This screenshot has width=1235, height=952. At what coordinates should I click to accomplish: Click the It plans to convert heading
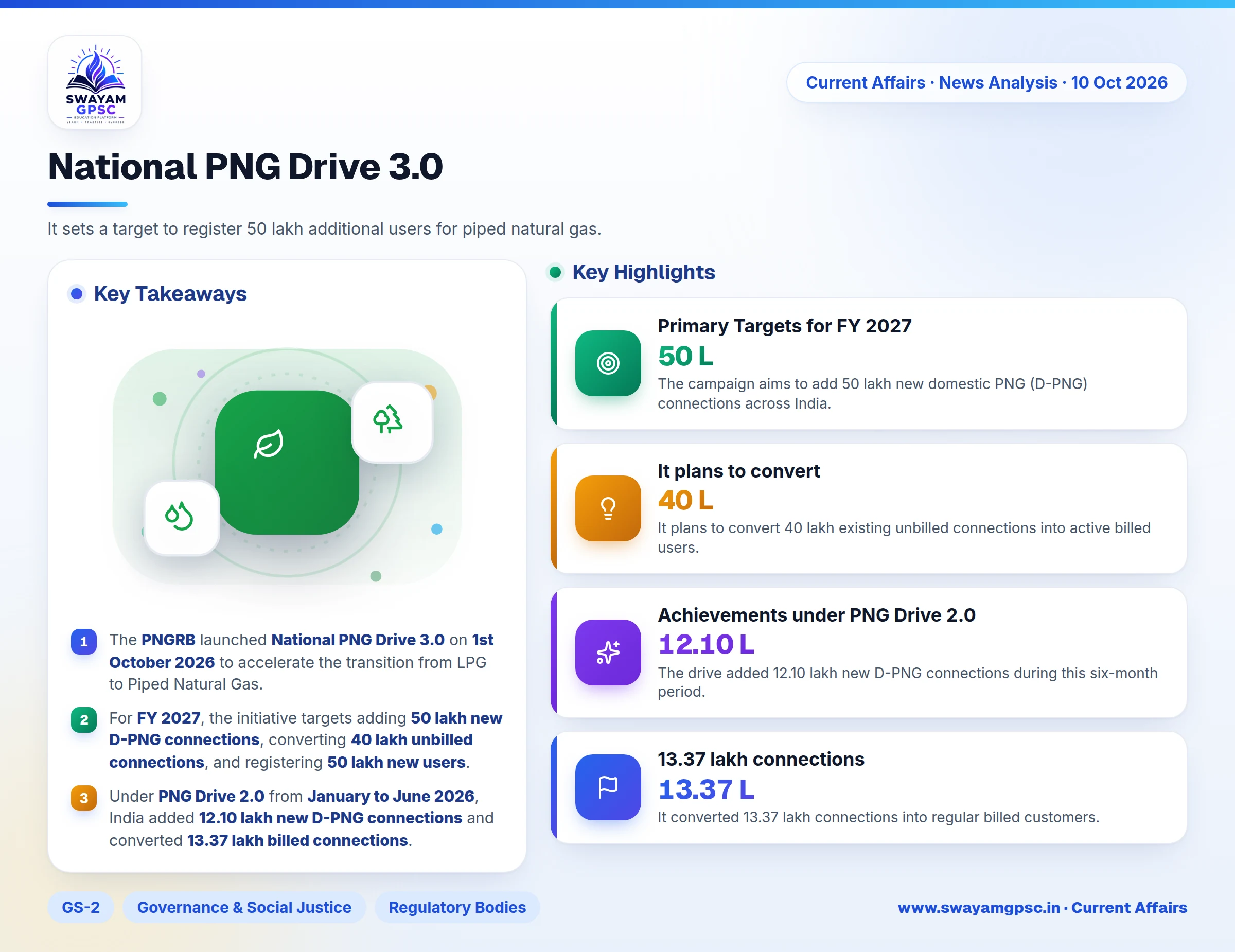point(738,471)
